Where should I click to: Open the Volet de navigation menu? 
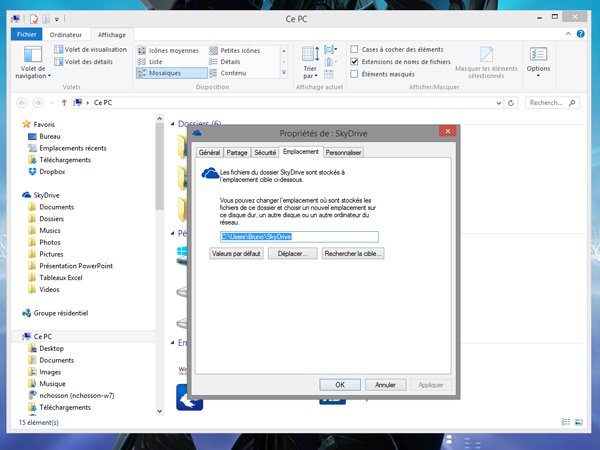[x=33, y=62]
